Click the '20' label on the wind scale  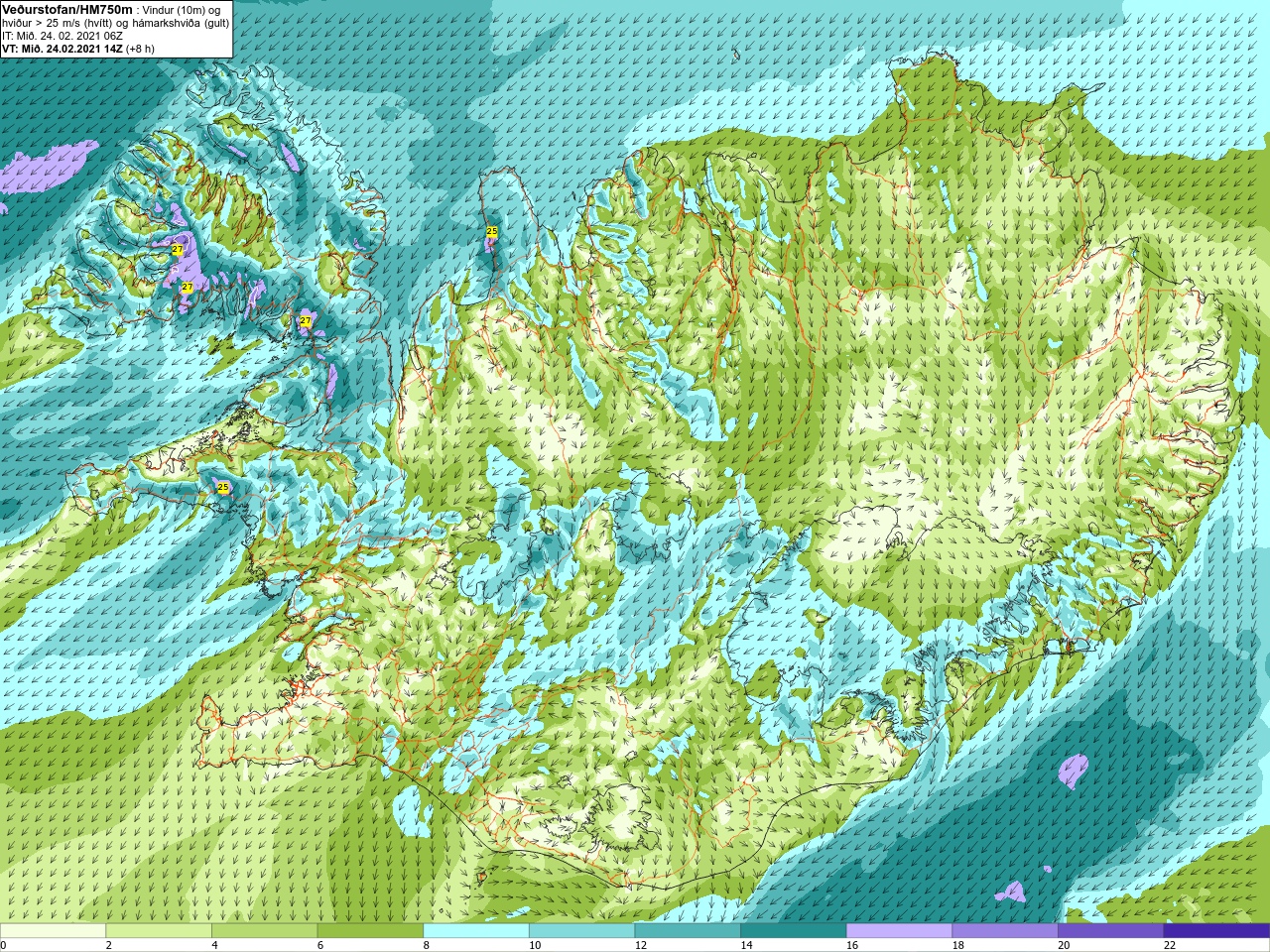[x=1064, y=945]
